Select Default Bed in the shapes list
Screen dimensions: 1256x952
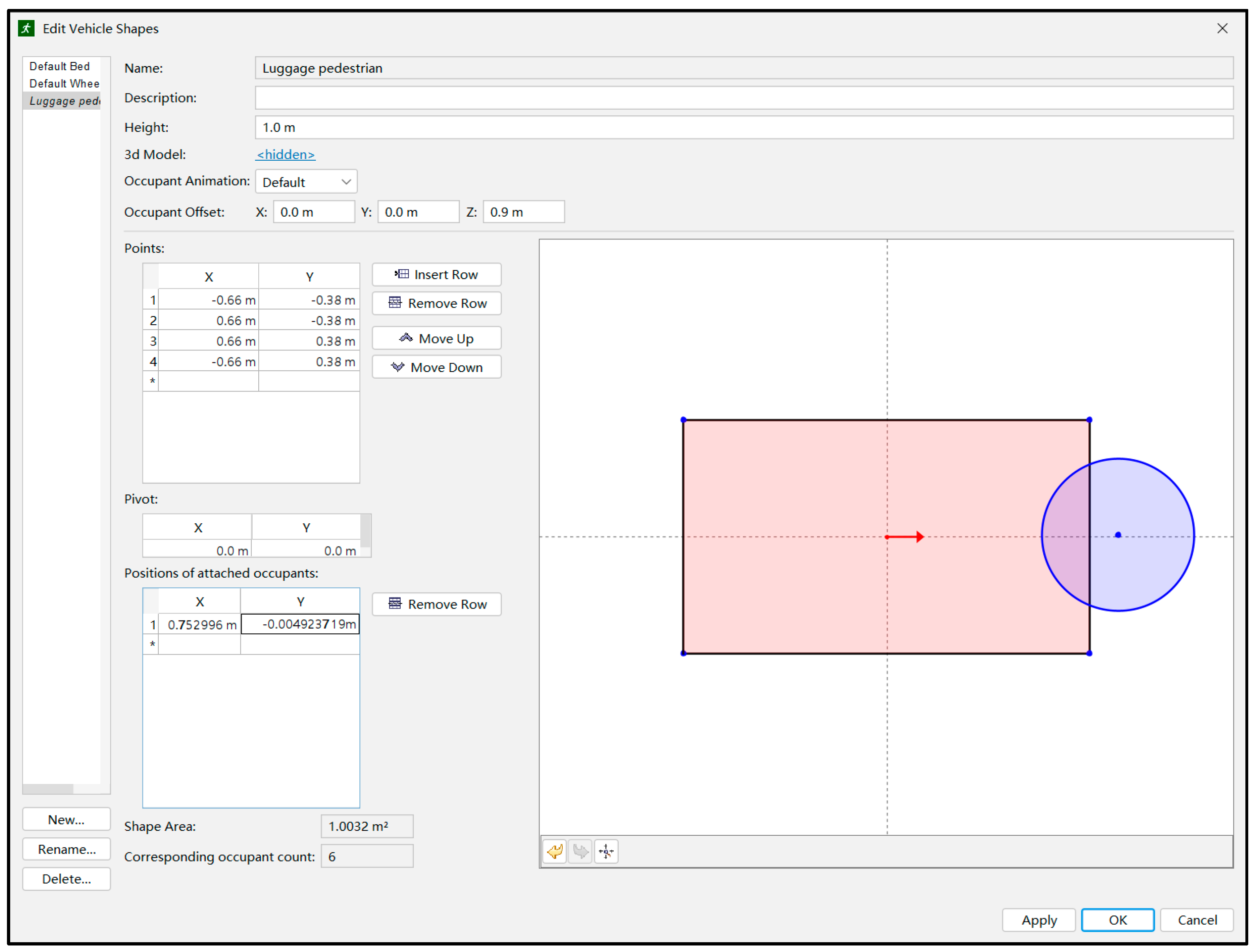click(60, 66)
